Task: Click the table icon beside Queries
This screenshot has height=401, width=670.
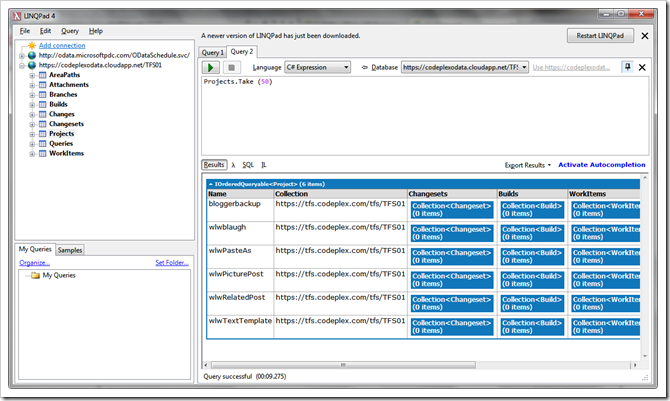Action: click(x=42, y=144)
